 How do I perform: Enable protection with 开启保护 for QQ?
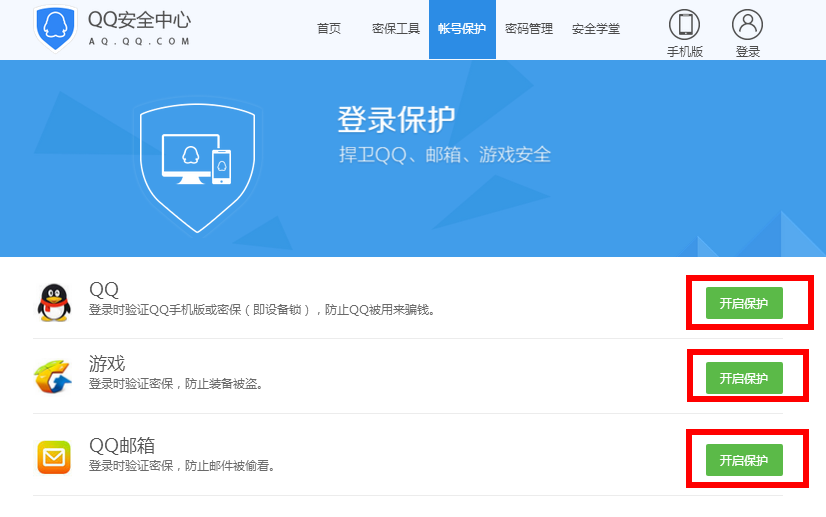point(744,303)
